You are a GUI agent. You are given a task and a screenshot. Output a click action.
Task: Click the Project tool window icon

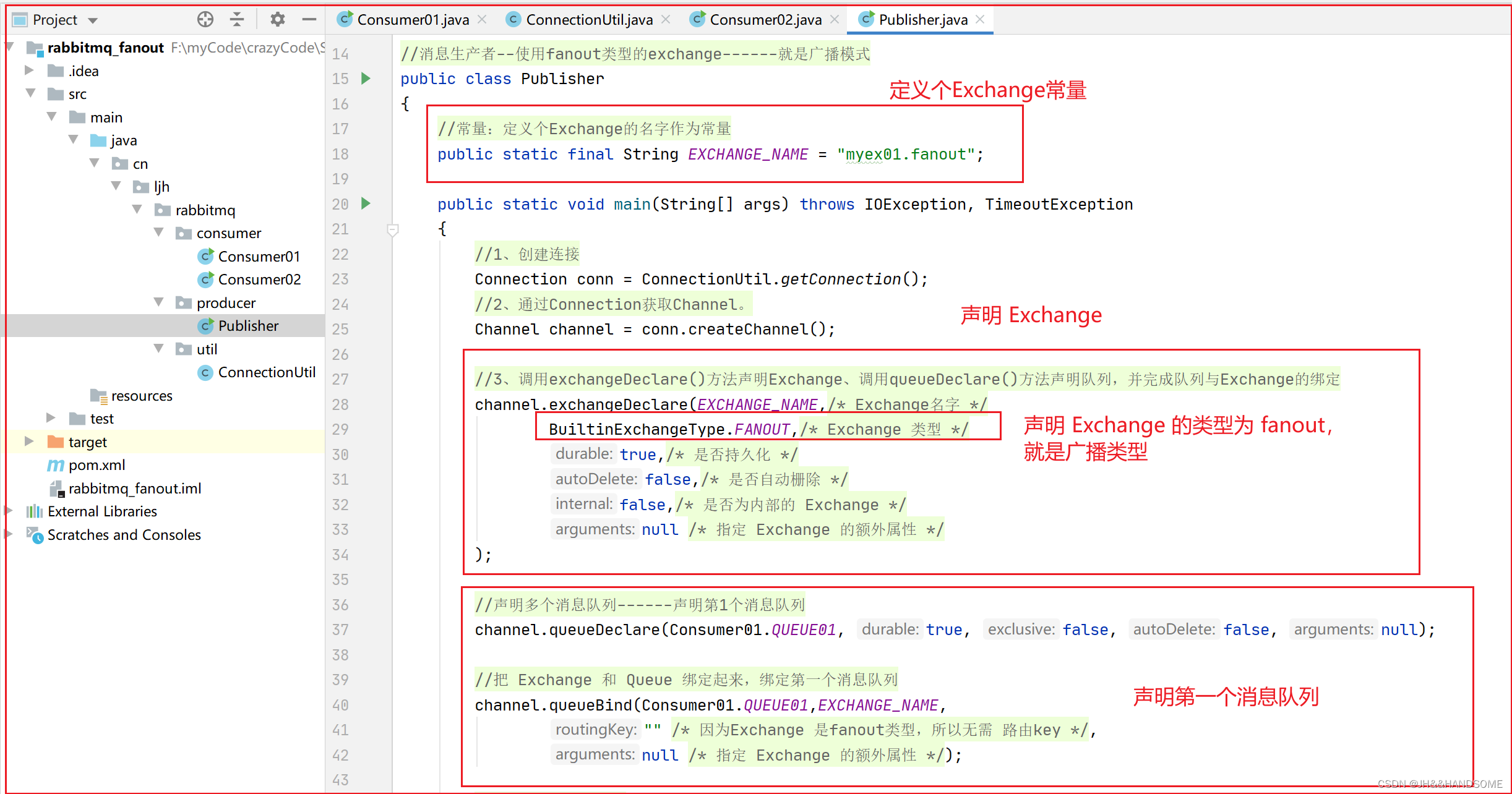[20, 20]
